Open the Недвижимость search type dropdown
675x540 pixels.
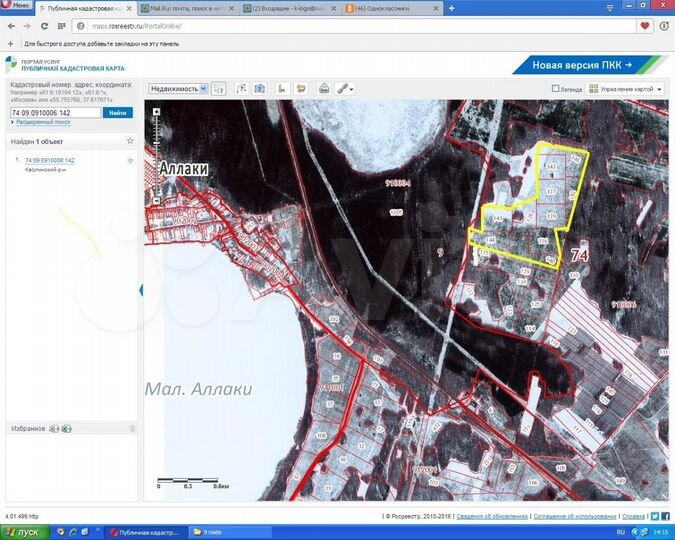pos(178,88)
